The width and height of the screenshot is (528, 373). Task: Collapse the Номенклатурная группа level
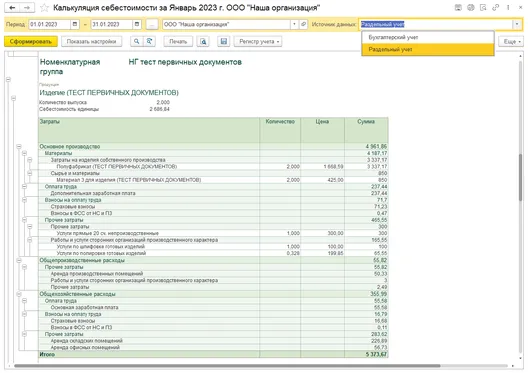(8, 79)
